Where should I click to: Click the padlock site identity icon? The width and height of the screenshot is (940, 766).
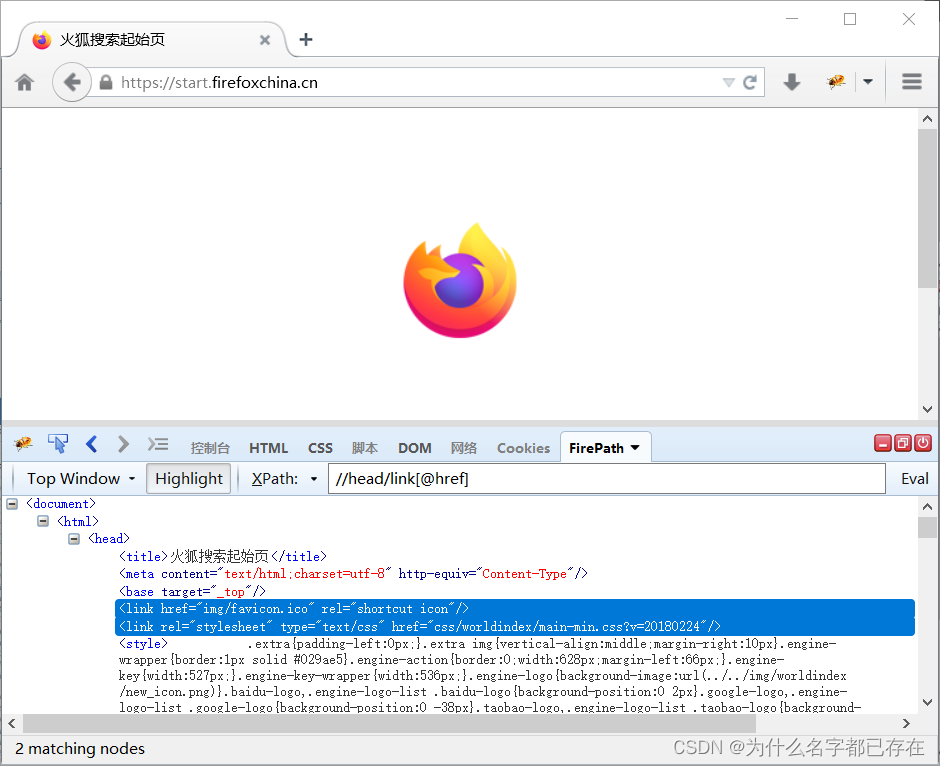coord(106,82)
